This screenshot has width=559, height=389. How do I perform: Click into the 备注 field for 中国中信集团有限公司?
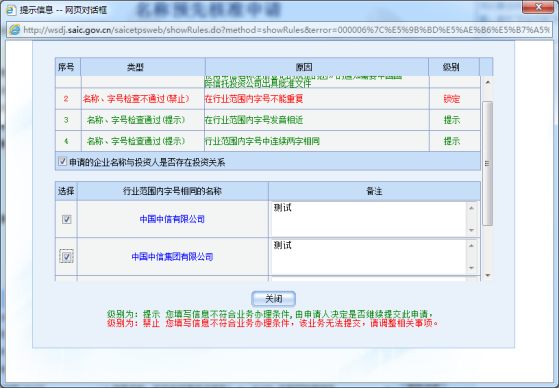click(369, 257)
